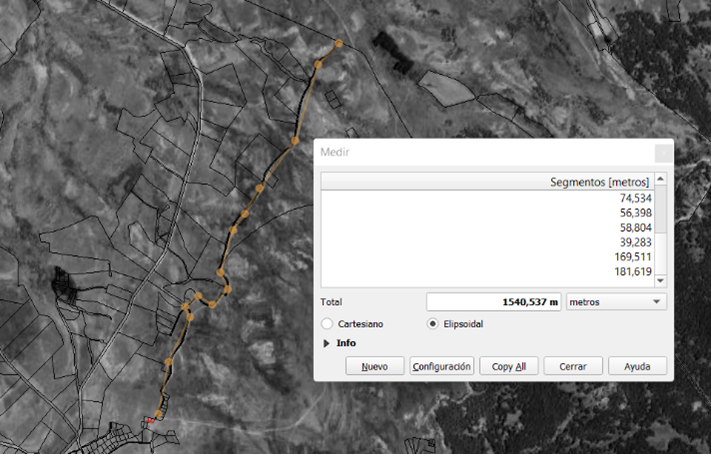Click the Total distance field
The width and height of the screenshot is (711, 454).
point(493,301)
